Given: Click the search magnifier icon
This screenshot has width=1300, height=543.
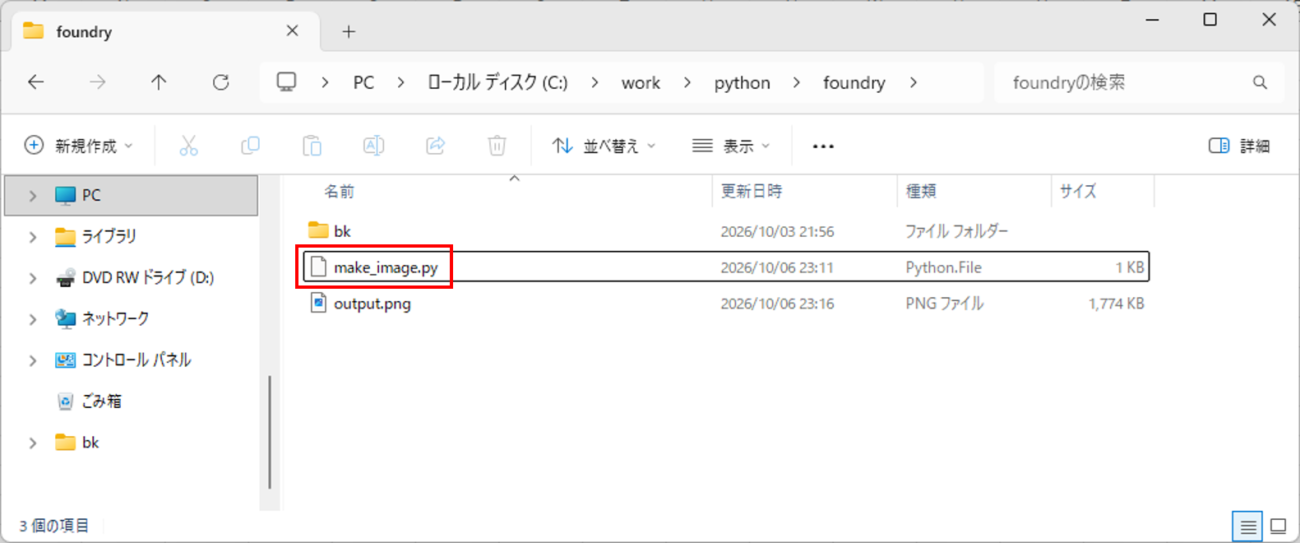Looking at the screenshot, I should click(x=1260, y=83).
